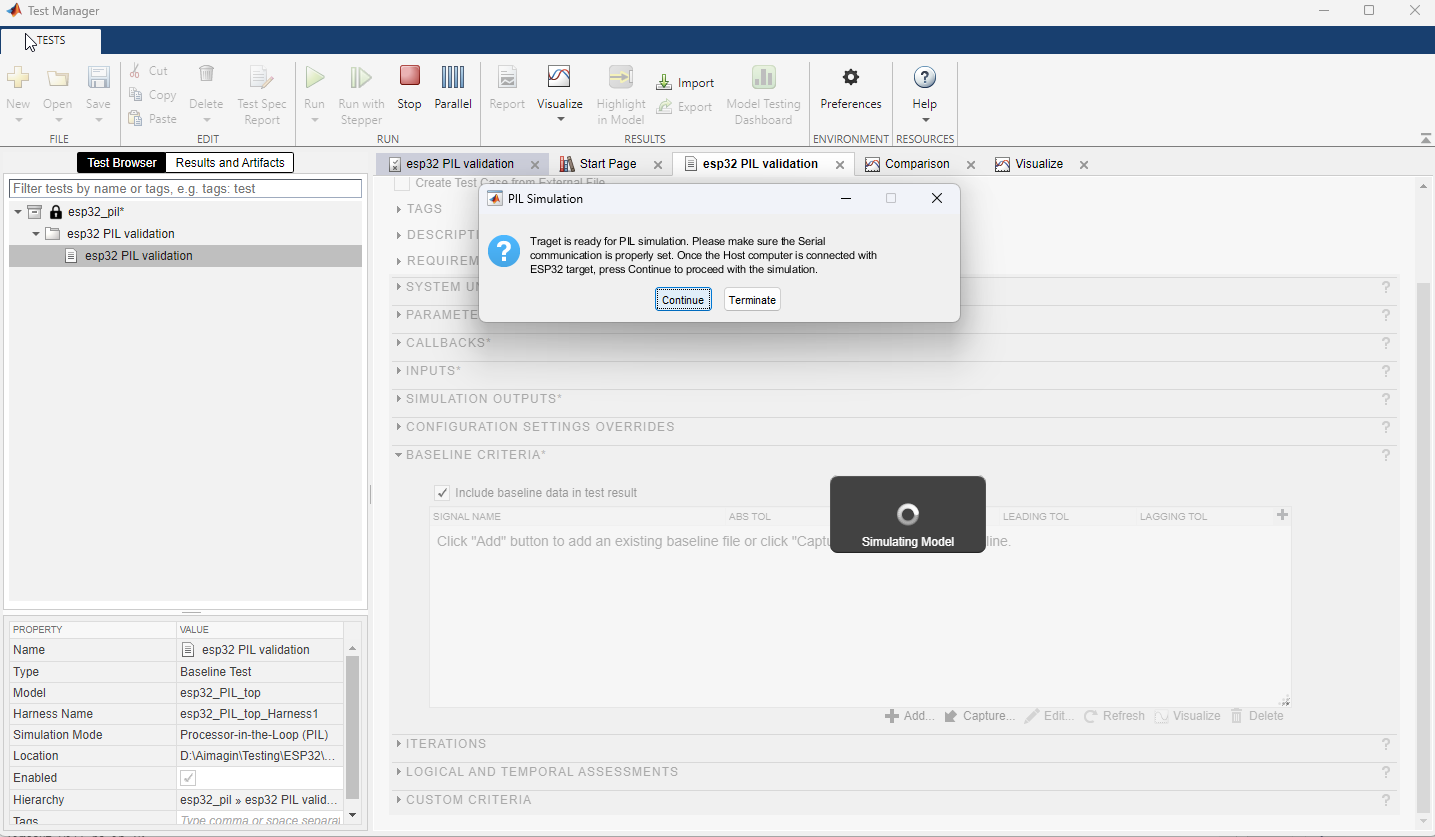Click the filter tests search field

[185, 188]
